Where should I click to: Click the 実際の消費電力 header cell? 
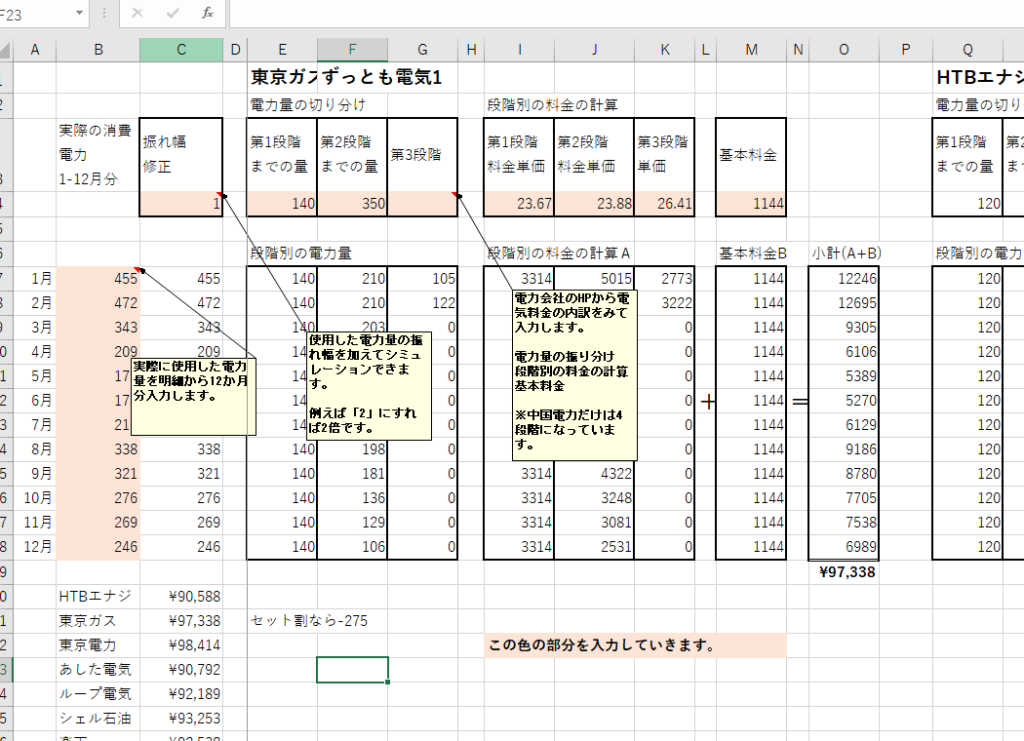tap(98, 155)
